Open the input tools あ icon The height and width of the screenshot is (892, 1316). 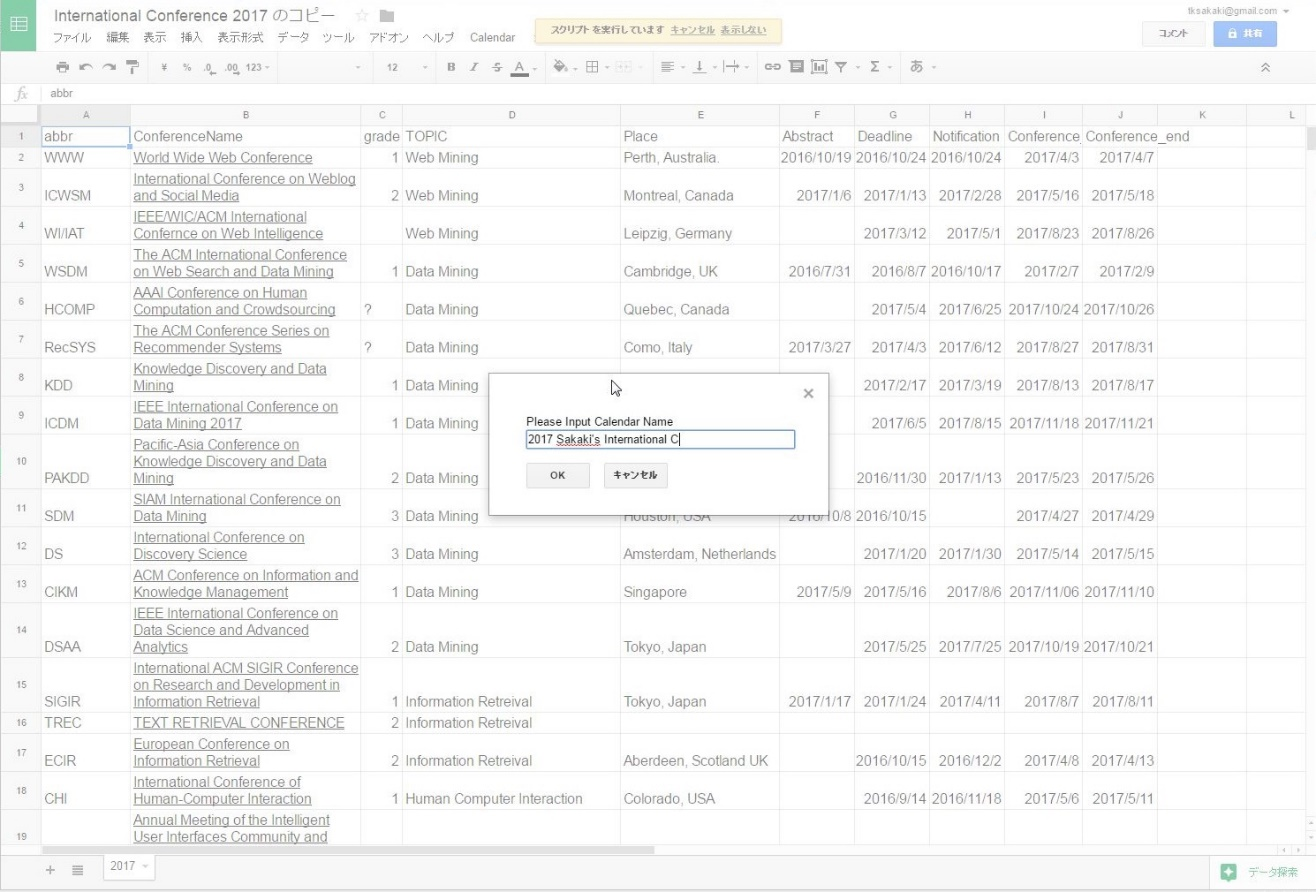tap(916, 67)
